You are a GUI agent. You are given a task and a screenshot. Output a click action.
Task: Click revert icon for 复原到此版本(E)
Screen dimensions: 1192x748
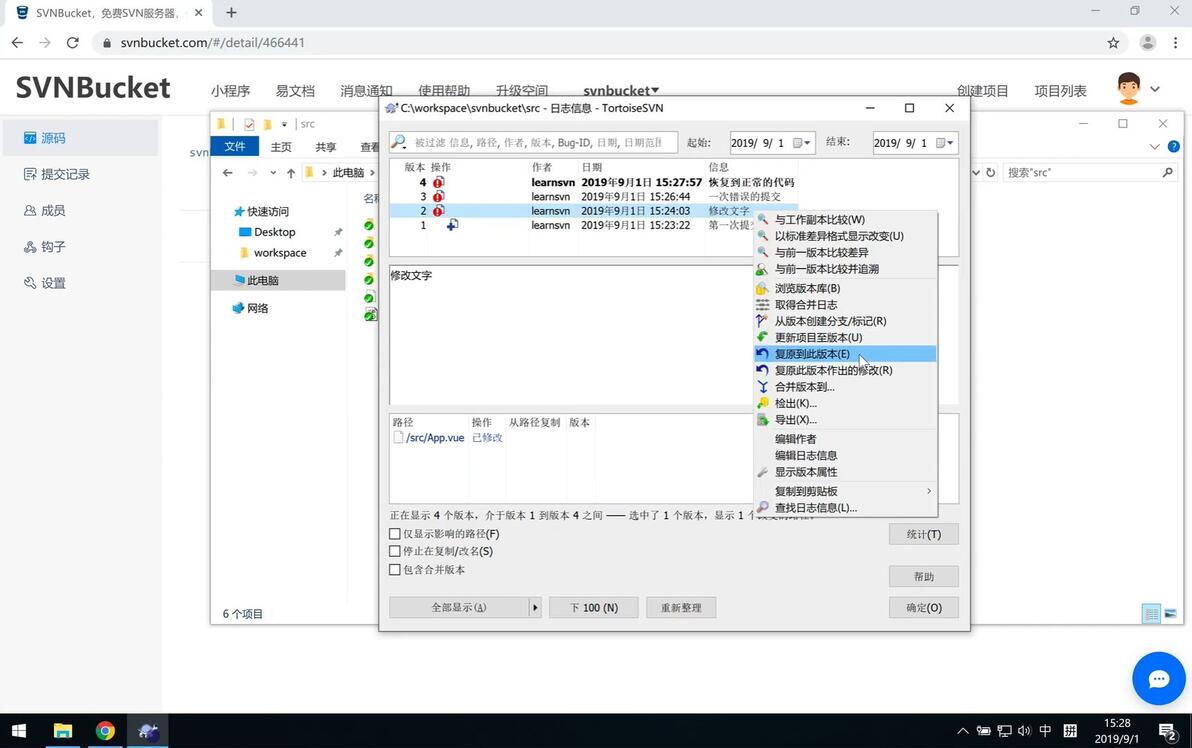click(x=762, y=354)
